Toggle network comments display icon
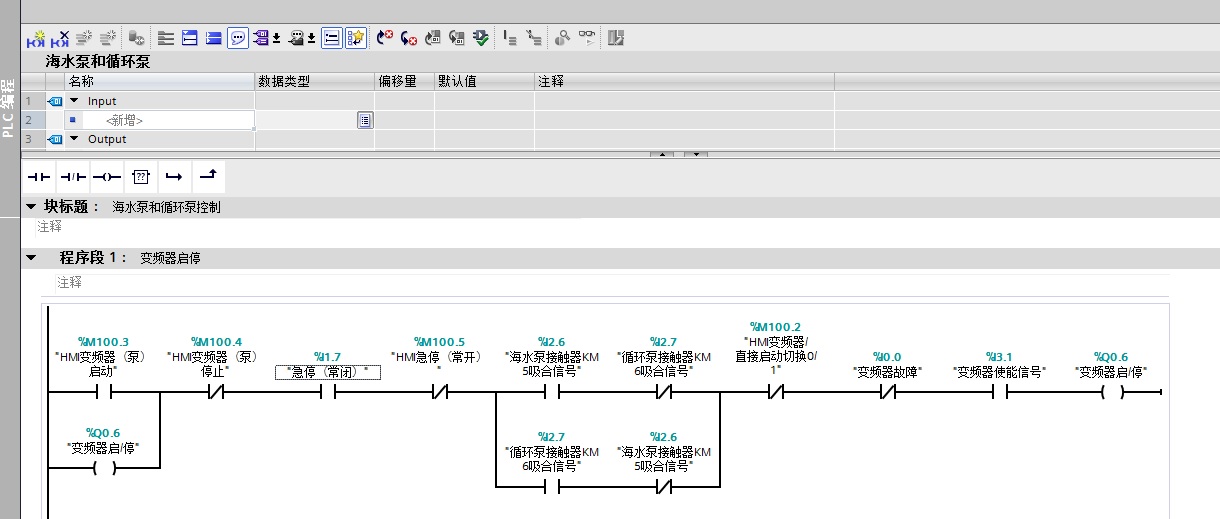1220x519 pixels. [332, 38]
